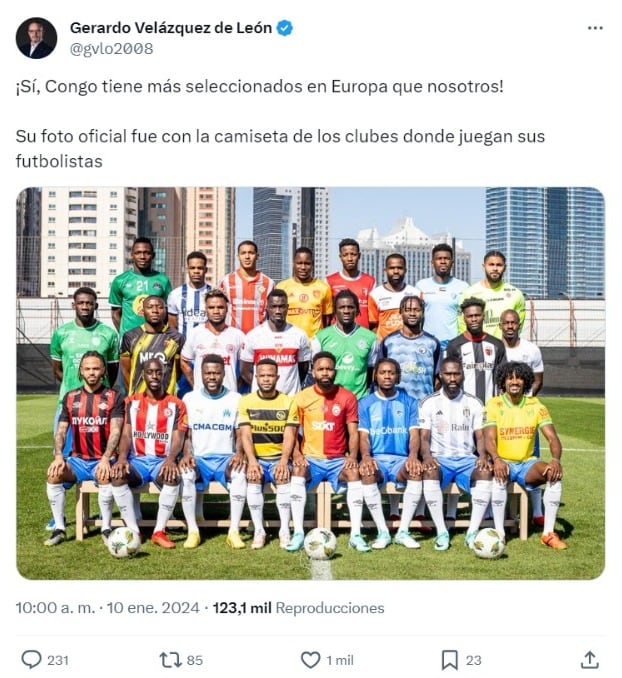Share tweet using the upload arrow icon

pyautogui.click(x=589, y=660)
